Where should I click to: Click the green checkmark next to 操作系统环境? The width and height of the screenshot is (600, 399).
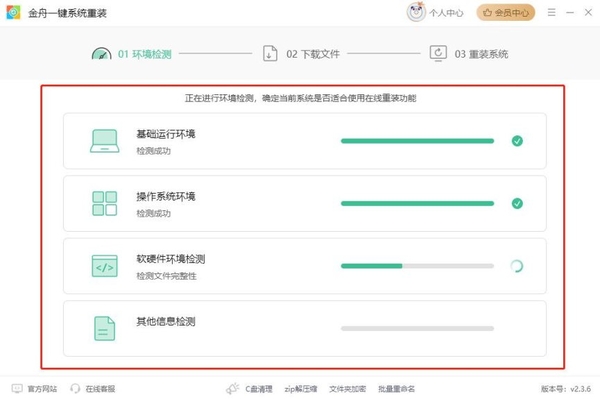(517, 204)
